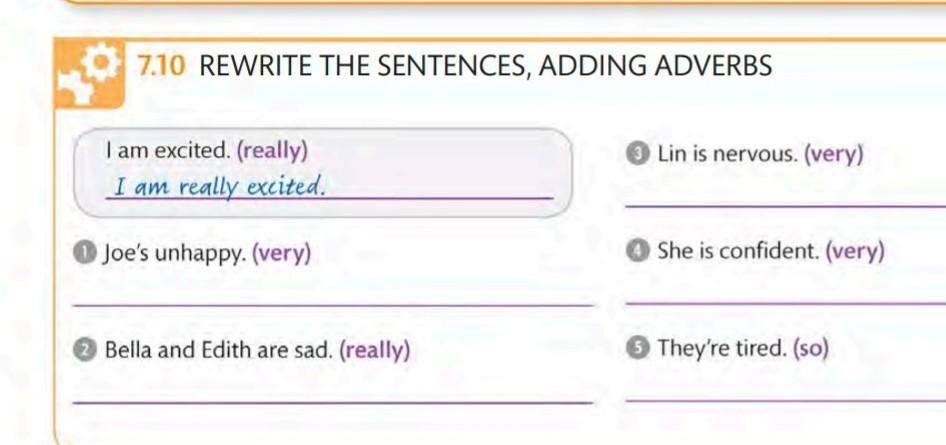Select the answer line under Bella and Edith are sad

[x=332, y=402]
